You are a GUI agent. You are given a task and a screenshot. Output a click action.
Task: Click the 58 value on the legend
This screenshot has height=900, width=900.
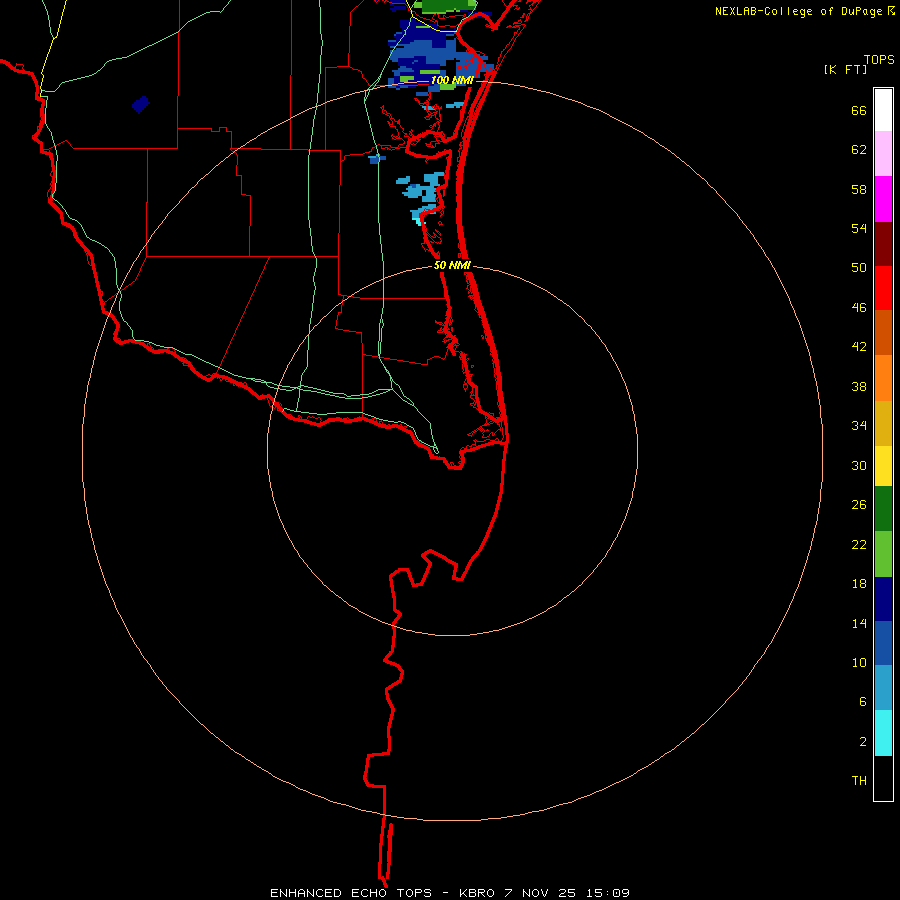859,189
